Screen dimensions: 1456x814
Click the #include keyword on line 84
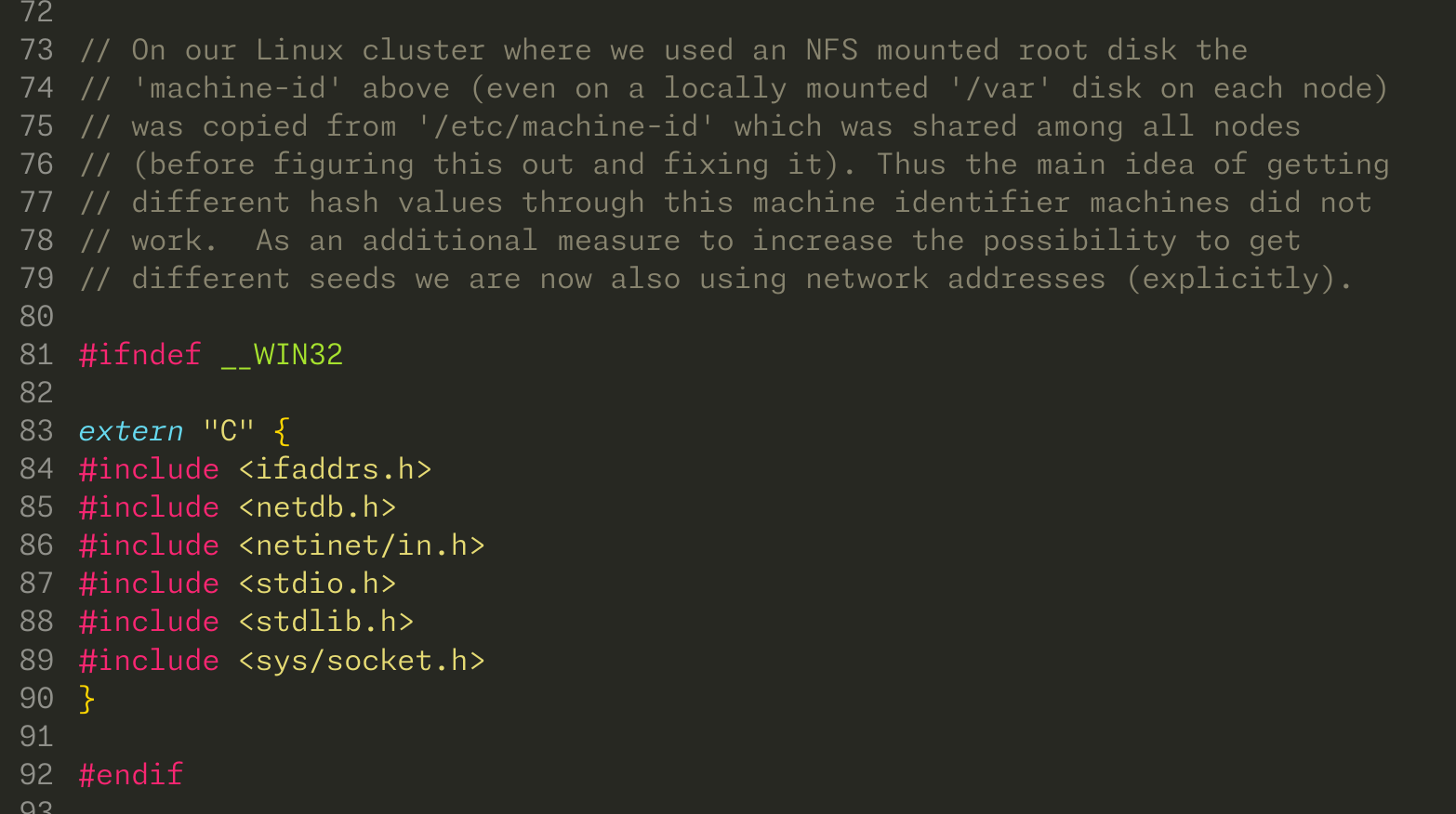click(149, 469)
